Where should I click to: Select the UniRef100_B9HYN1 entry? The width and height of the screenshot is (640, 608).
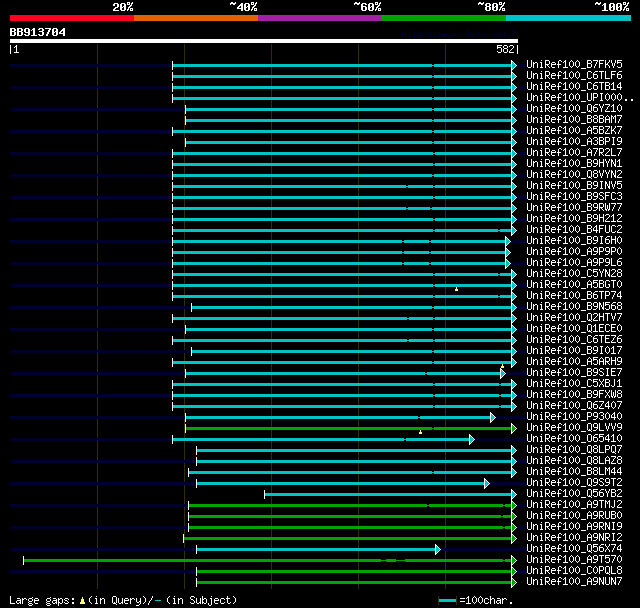574,164
